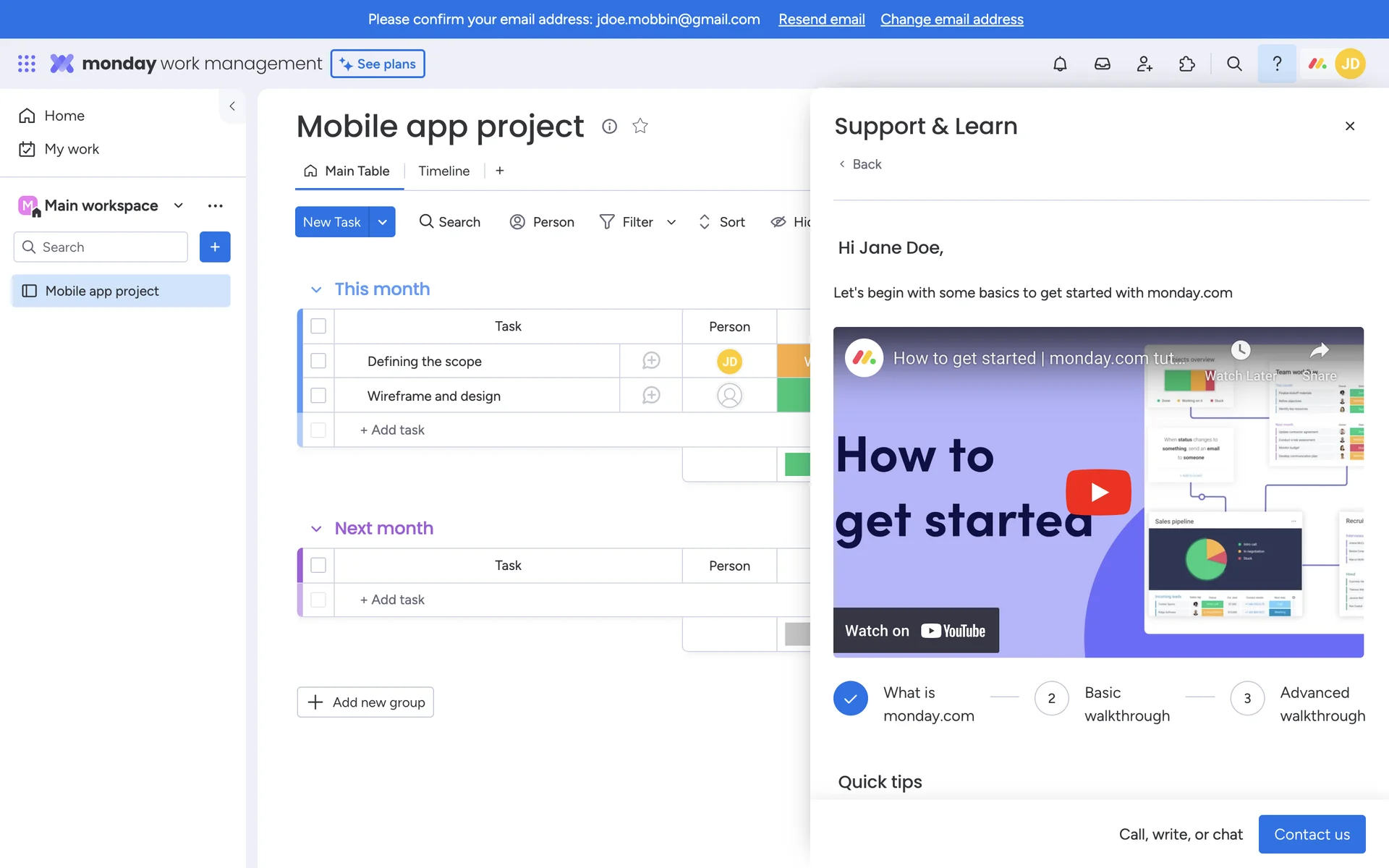Click the invite members icon
The height and width of the screenshot is (868, 1389).
[x=1144, y=64]
